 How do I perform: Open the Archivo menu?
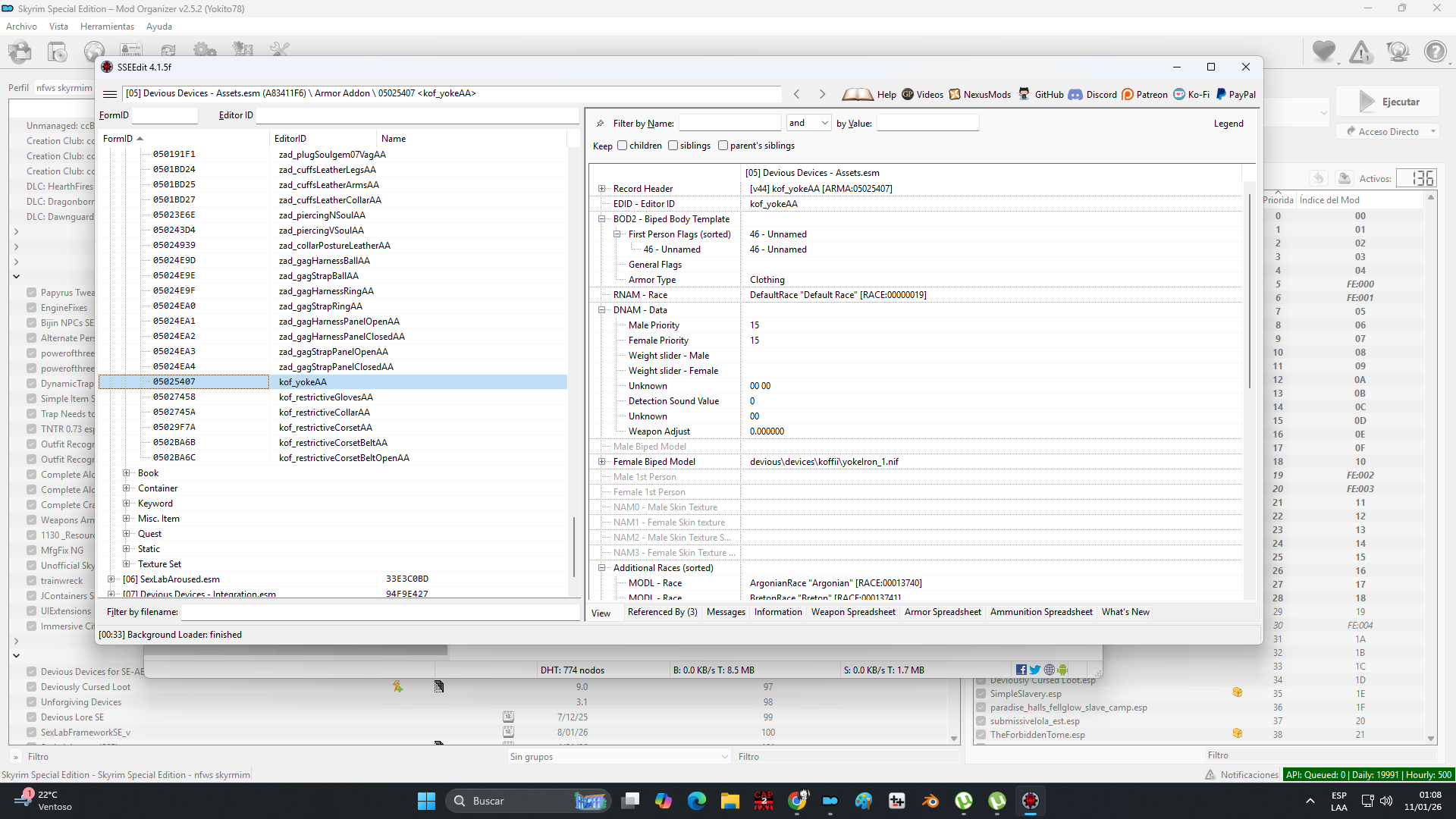[x=21, y=27]
